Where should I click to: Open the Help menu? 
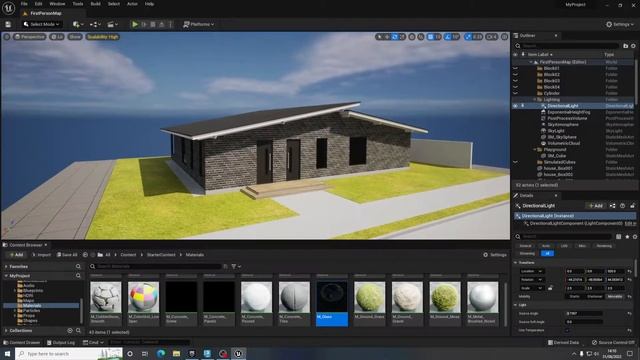[x=149, y=4]
